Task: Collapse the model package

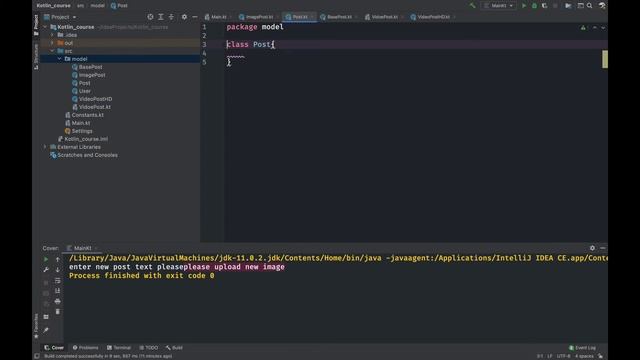Action: coord(60,59)
